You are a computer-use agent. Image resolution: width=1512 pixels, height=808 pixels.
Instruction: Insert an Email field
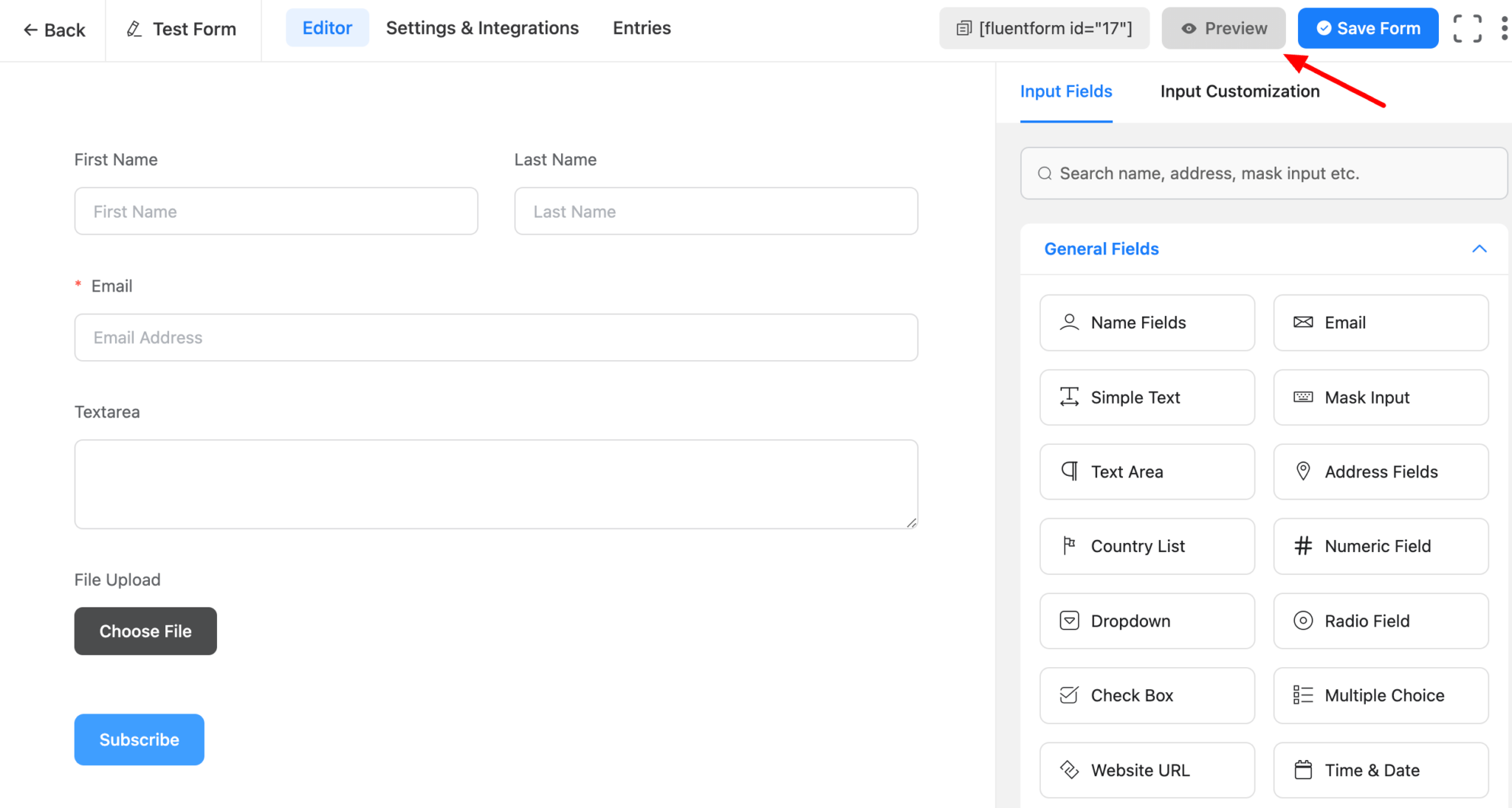point(1380,322)
